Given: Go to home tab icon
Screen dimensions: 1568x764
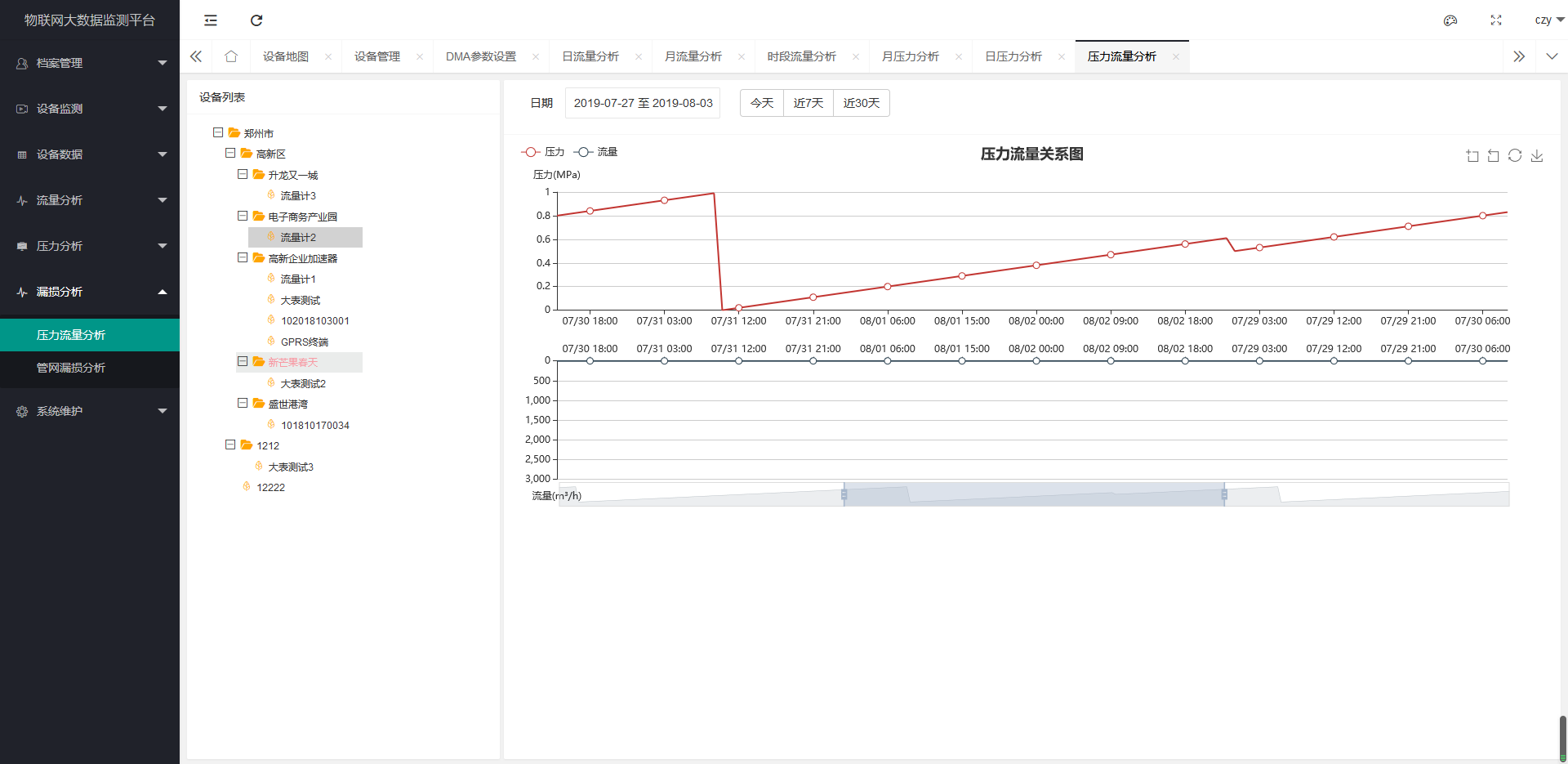Looking at the screenshot, I should (x=231, y=56).
